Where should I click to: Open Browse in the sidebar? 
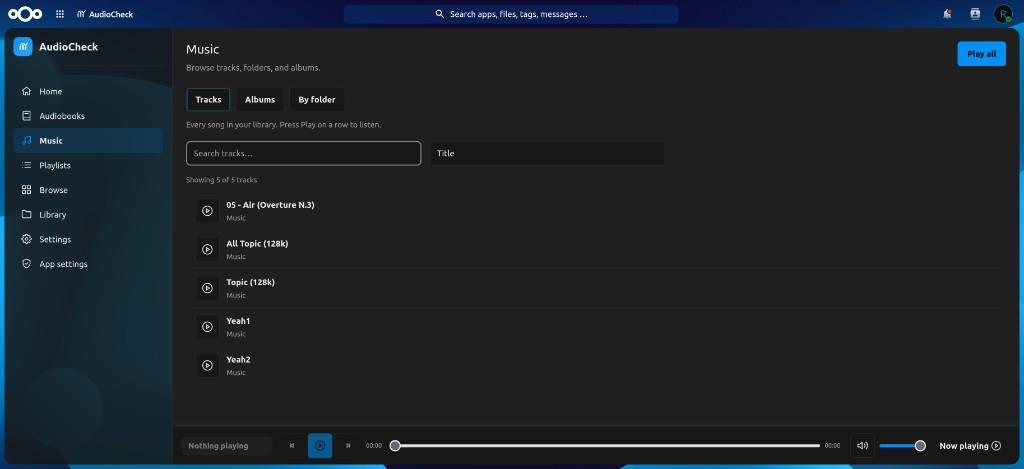click(88, 190)
